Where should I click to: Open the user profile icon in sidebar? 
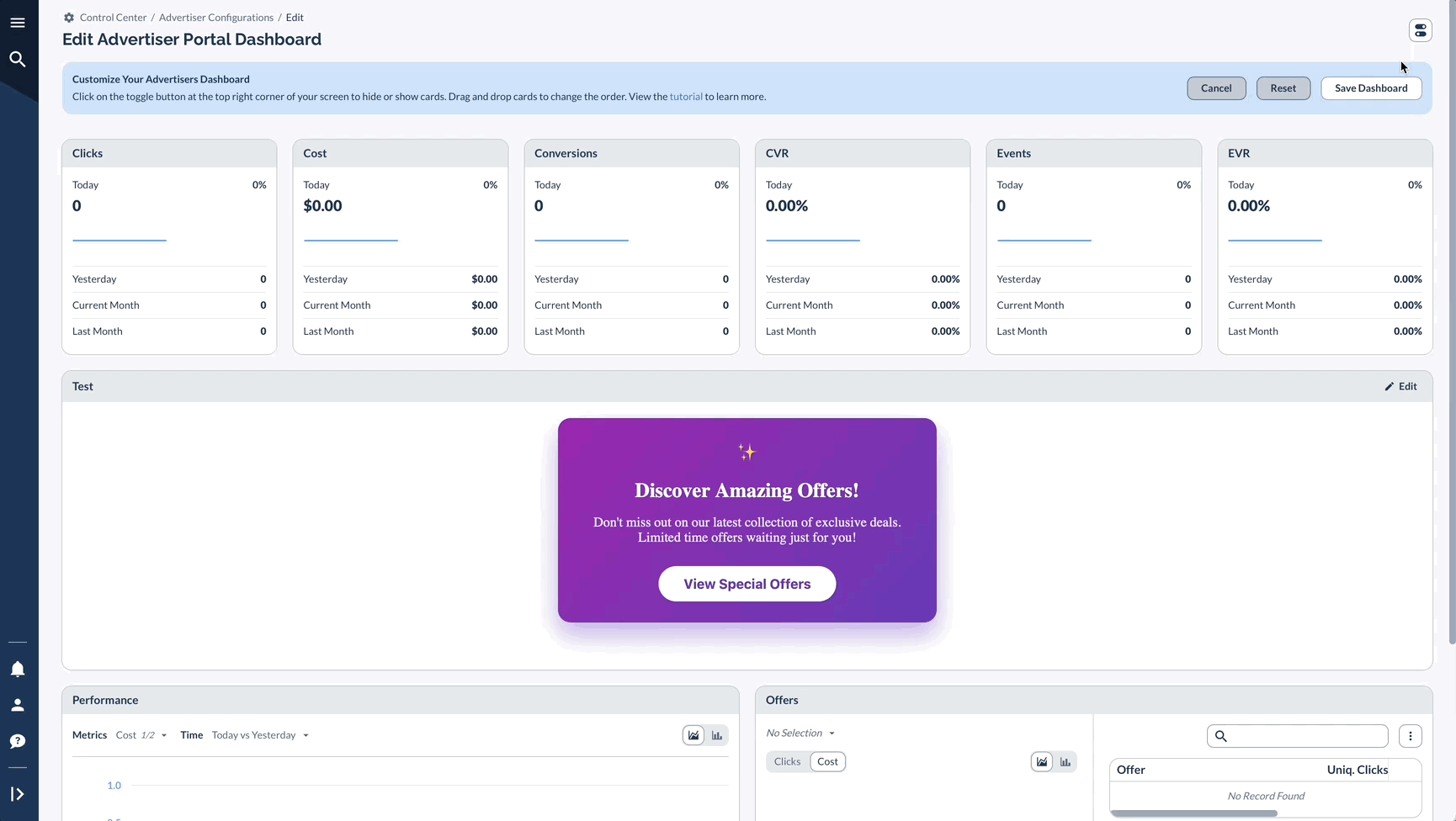click(x=18, y=705)
